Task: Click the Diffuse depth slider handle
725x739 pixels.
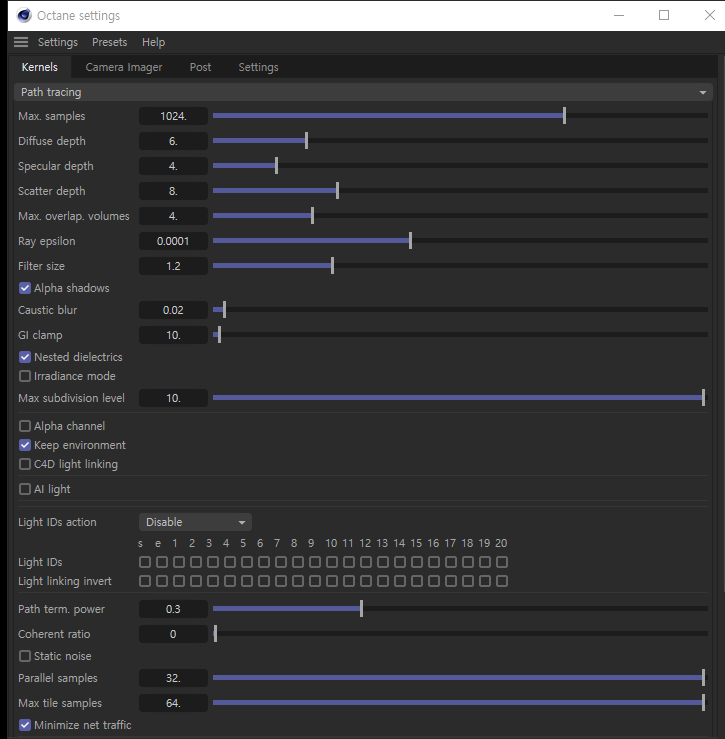Action: tap(306, 140)
